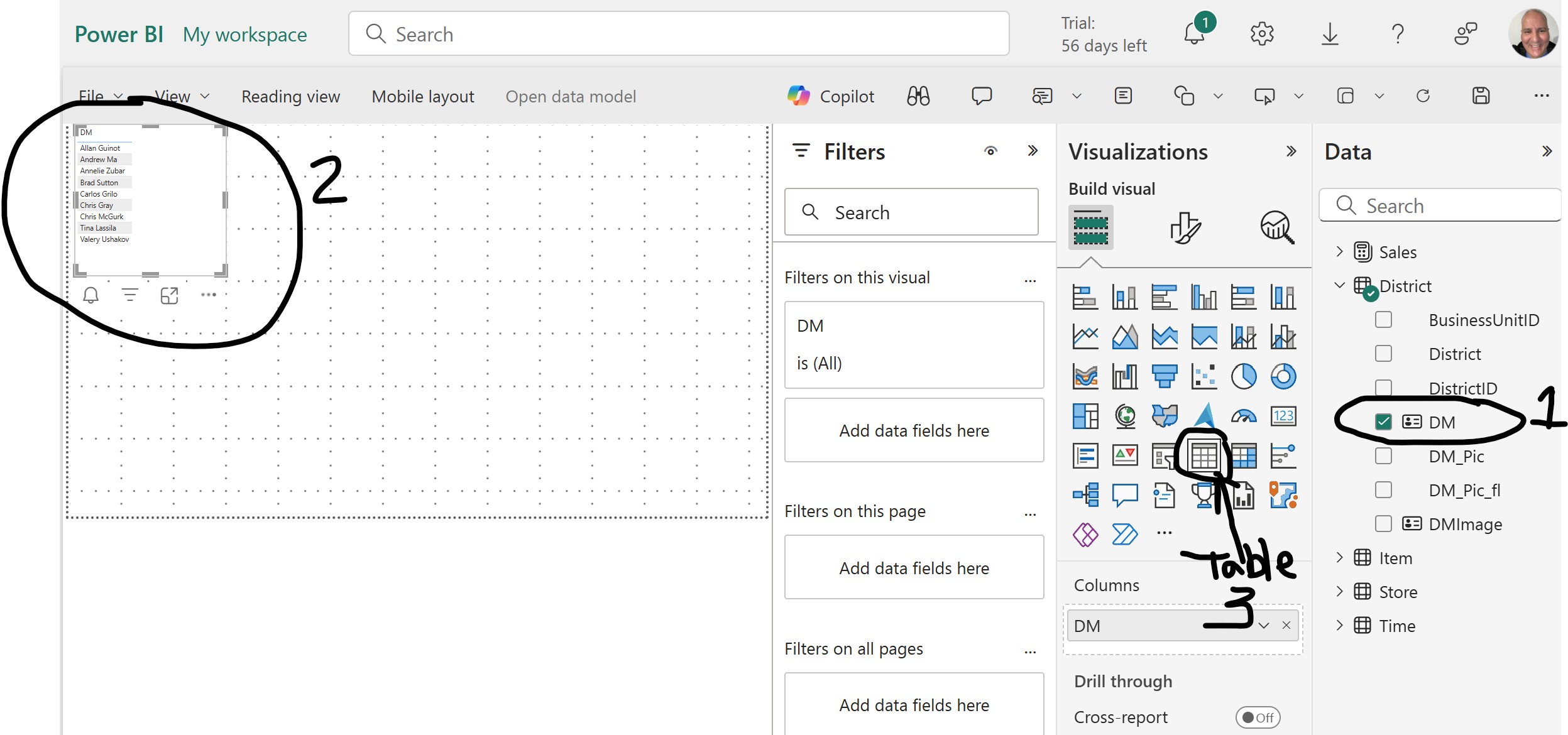
Task: Select the card 123 visual
Action: [1283, 416]
